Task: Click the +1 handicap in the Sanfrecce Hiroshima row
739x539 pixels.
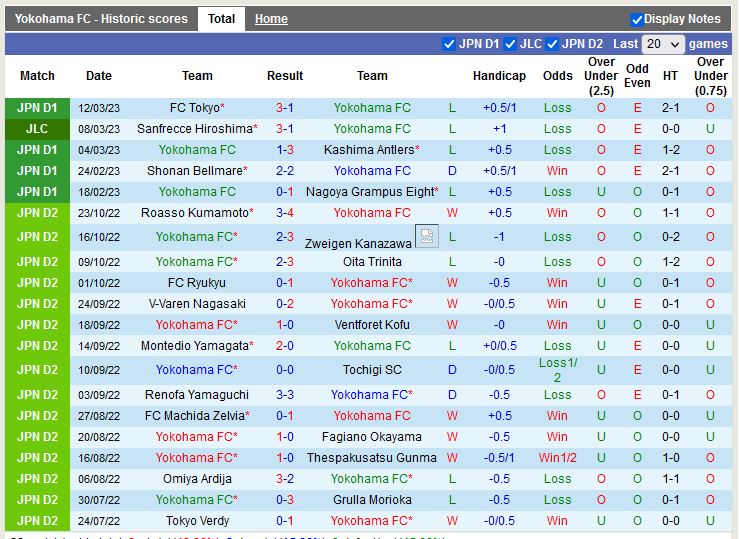Action: (499, 129)
